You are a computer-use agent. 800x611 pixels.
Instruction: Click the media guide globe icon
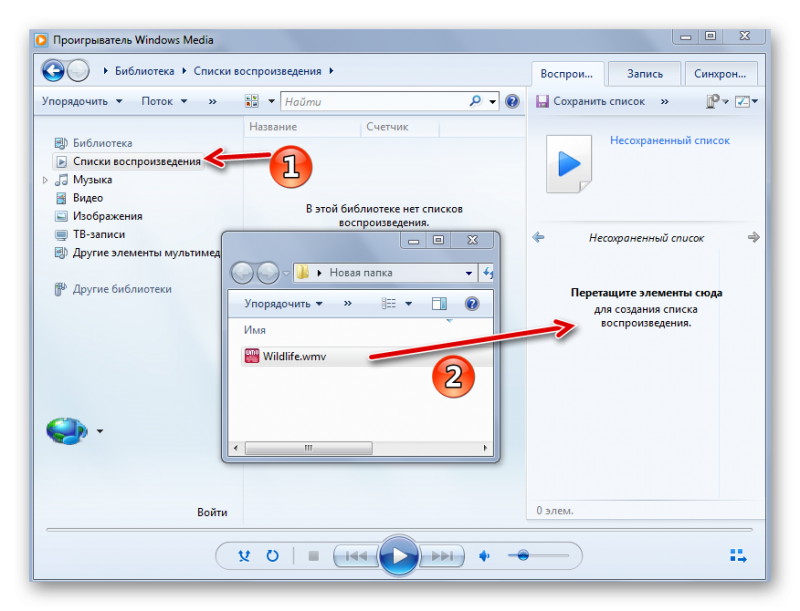point(67,431)
